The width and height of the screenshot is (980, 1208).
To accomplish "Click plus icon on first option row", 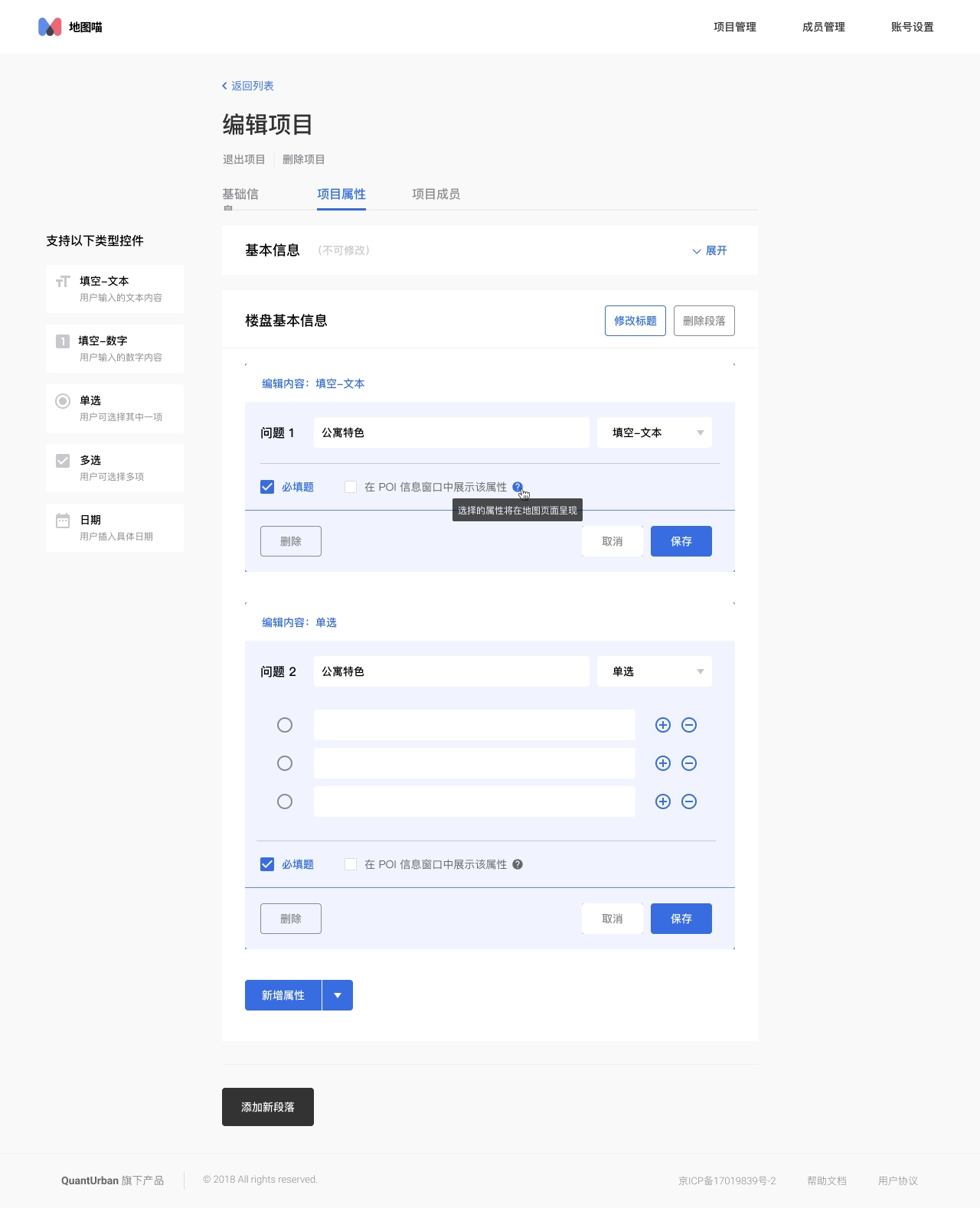I will [x=663, y=725].
